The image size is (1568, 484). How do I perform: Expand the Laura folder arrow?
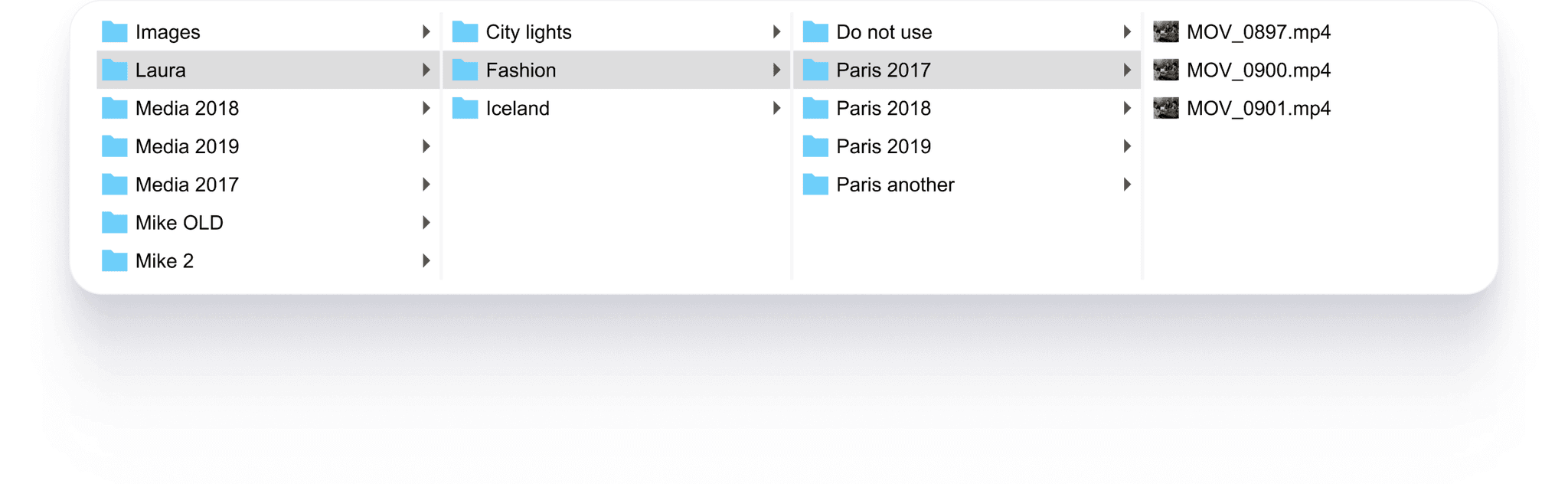(x=426, y=70)
